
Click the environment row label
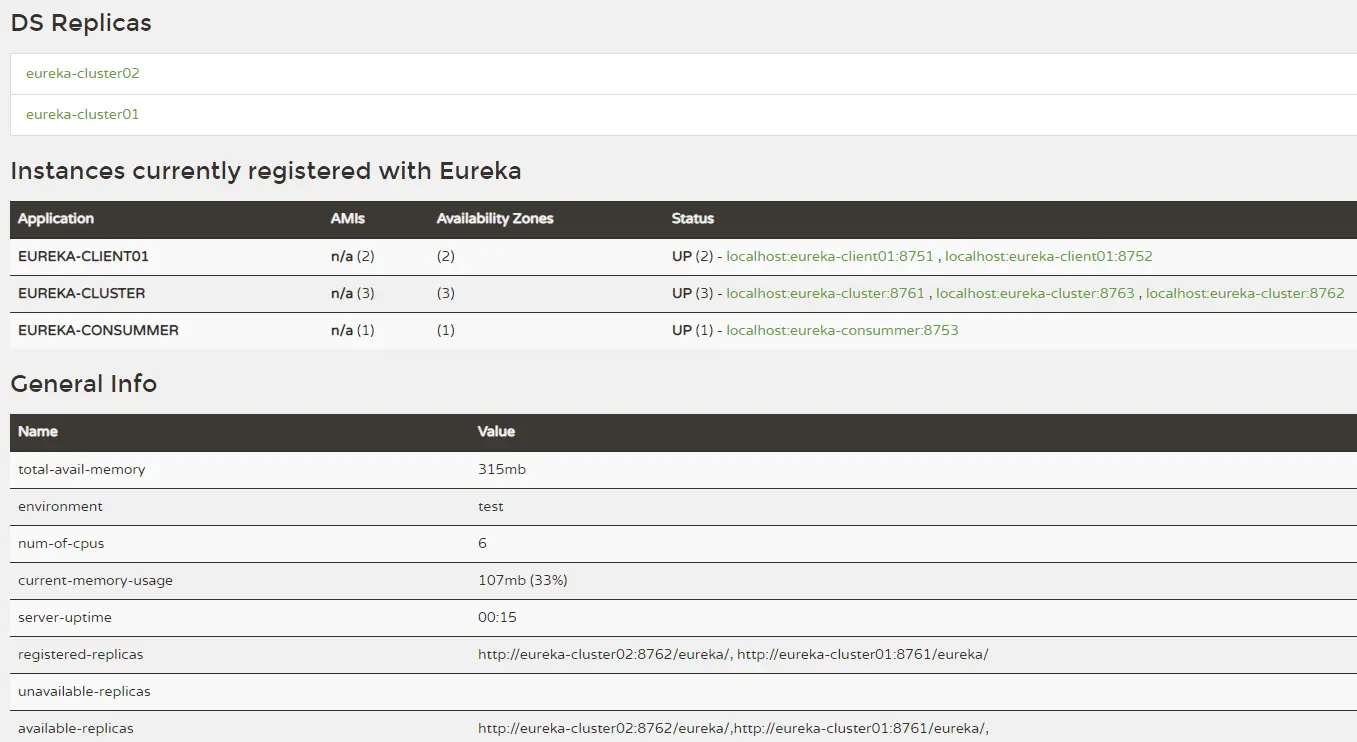(60, 506)
